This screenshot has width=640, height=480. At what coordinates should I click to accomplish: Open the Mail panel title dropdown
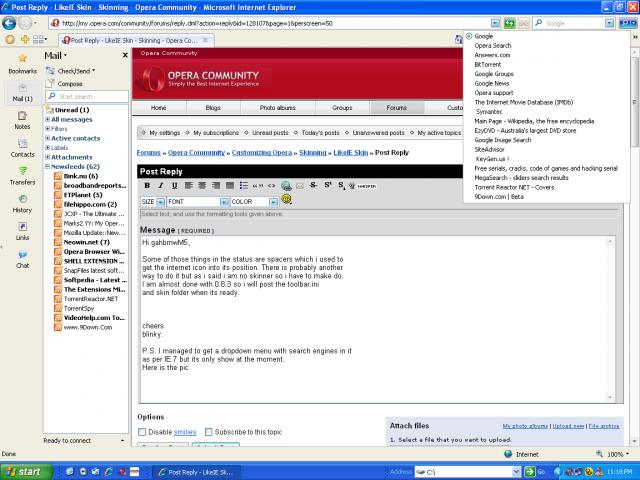point(56,56)
